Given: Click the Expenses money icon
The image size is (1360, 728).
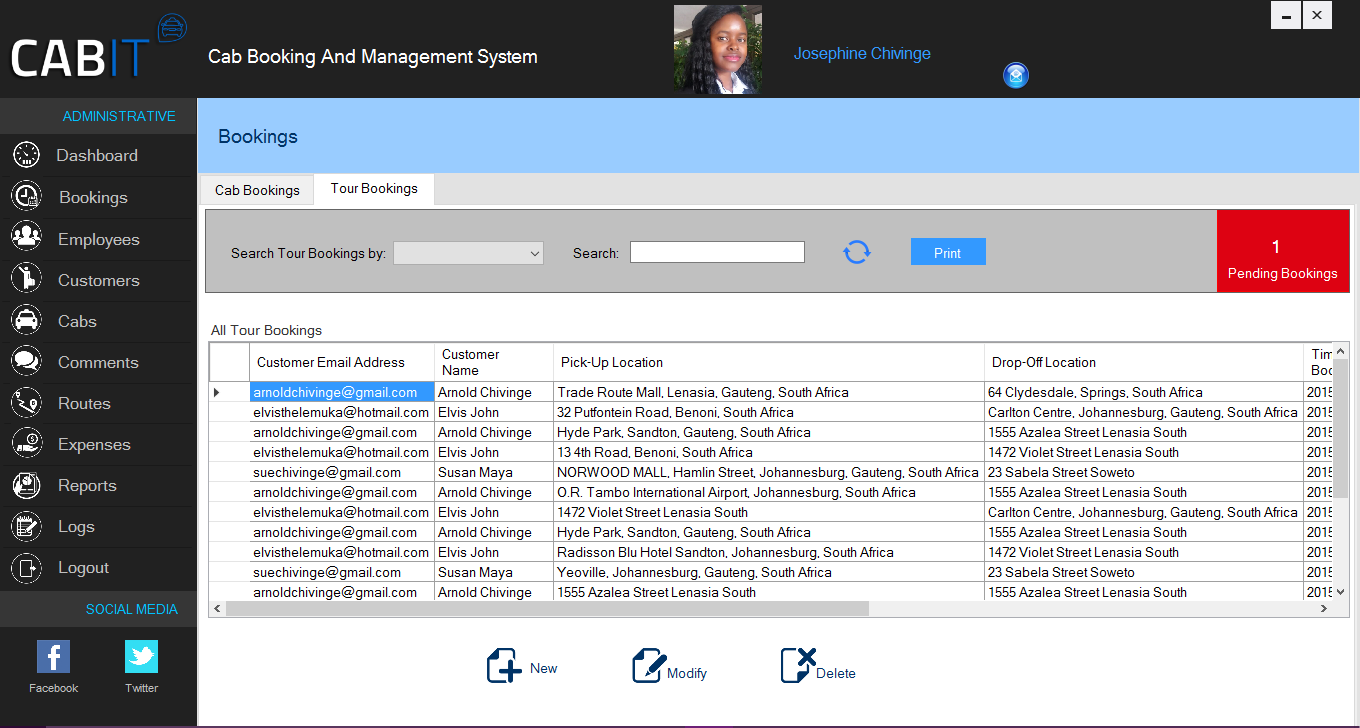Looking at the screenshot, I should pos(26,443).
